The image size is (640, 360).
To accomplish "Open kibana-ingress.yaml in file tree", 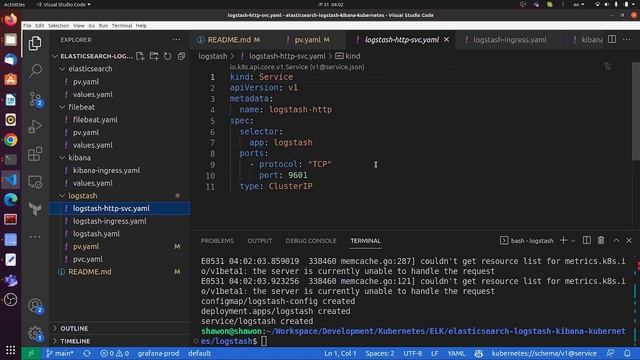I will click(x=107, y=170).
